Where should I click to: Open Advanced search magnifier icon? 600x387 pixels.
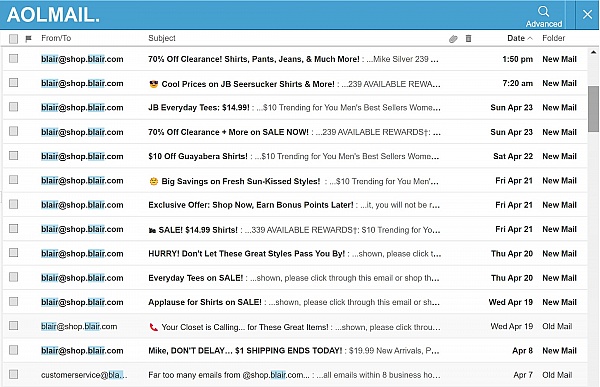(x=543, y=11)
